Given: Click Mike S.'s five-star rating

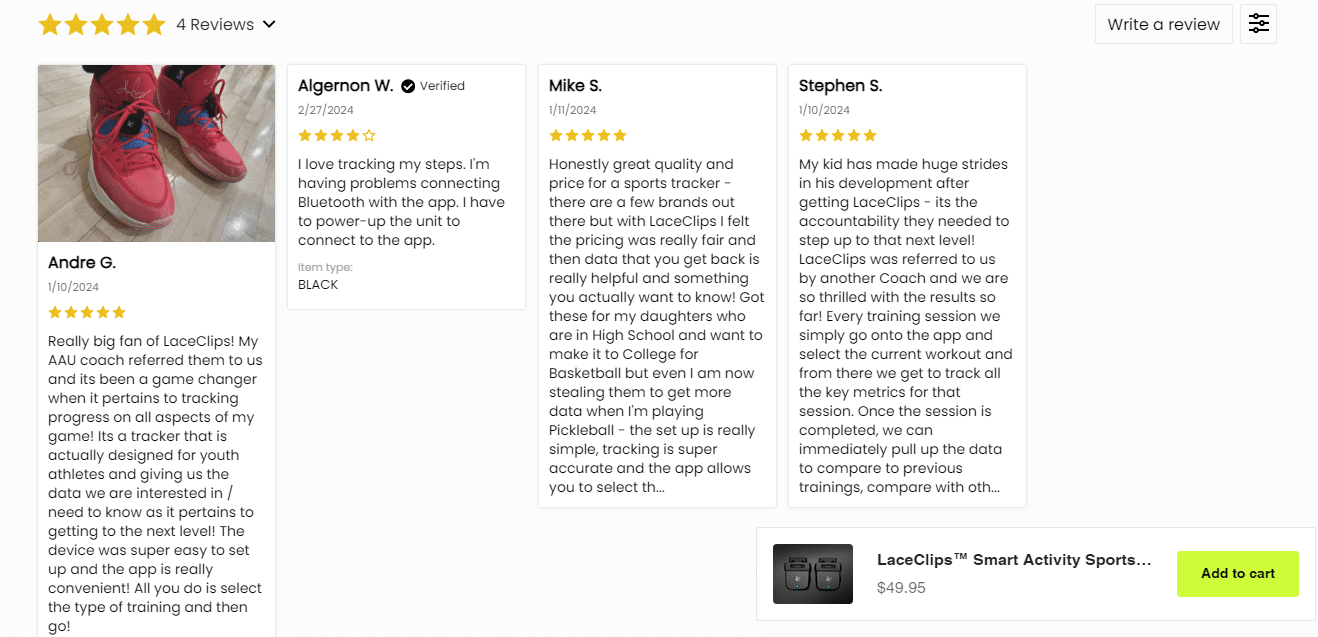Looking at the screenshot, I should tap(588, 135).
